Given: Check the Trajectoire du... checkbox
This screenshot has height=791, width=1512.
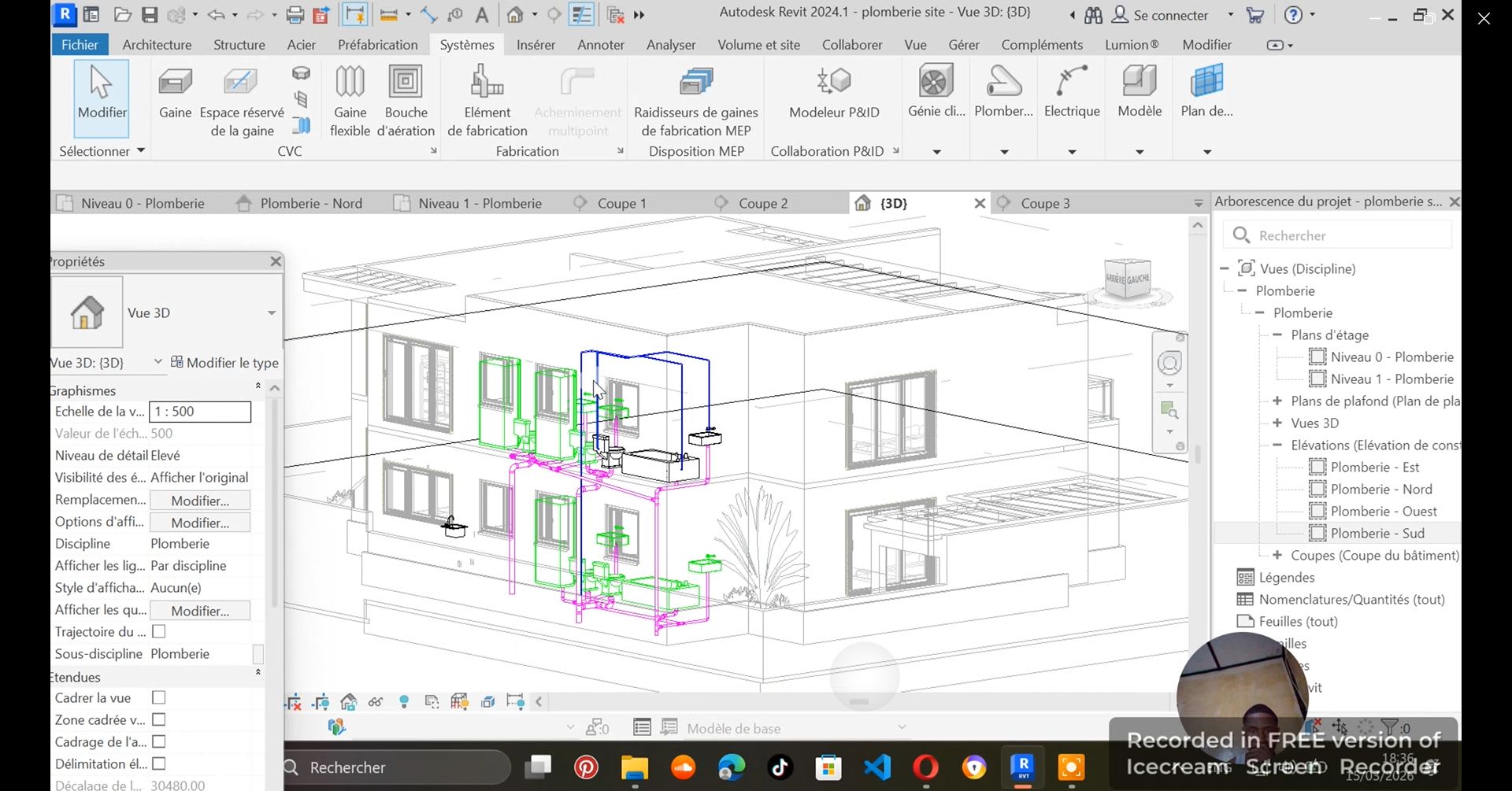Looking at the screenshot, I should tap(159, 632).
